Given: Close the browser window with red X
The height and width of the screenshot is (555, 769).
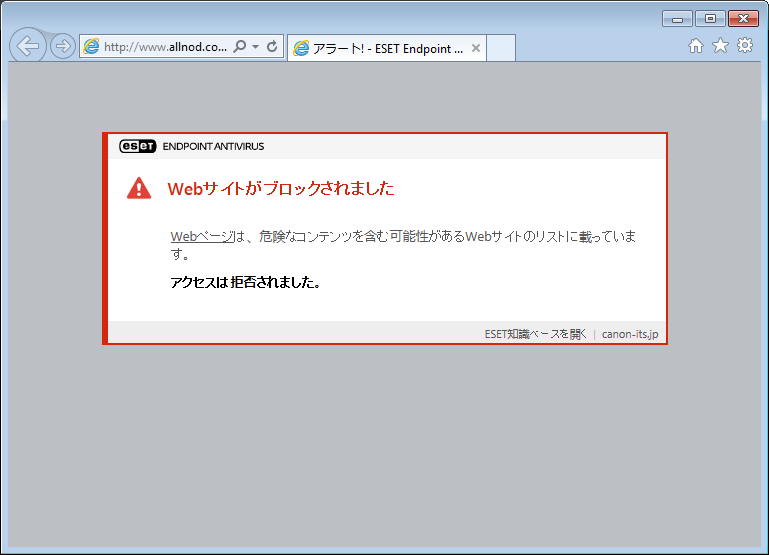Looking at the screenshot, I should (743, 19).
